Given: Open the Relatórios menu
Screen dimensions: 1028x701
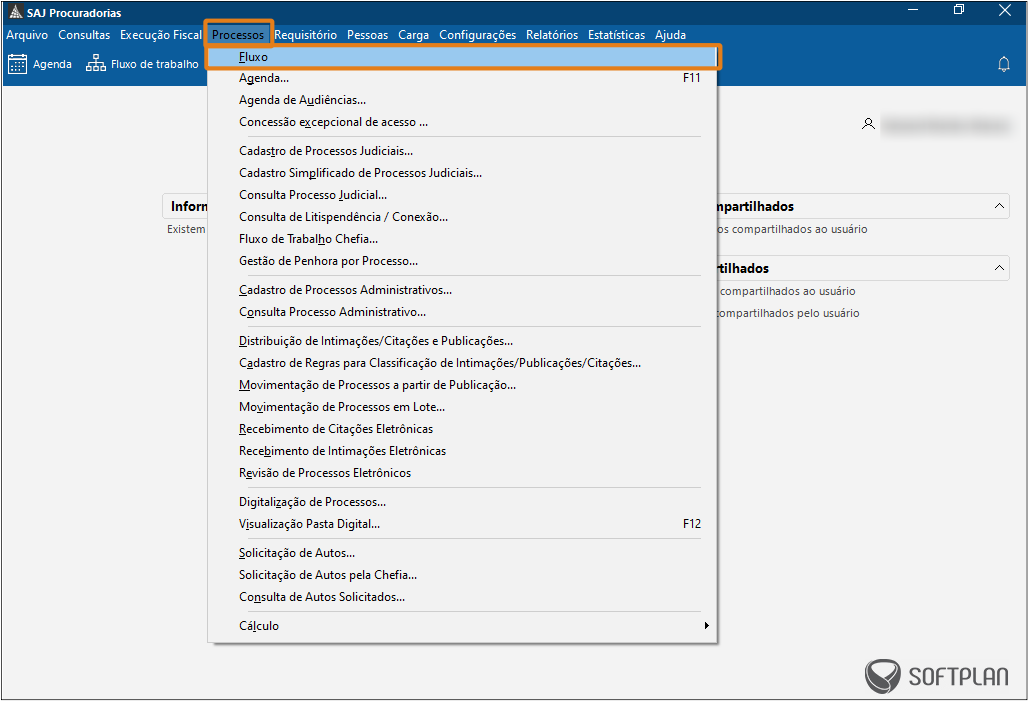Looking at the screenshot, I should [552, 35].
